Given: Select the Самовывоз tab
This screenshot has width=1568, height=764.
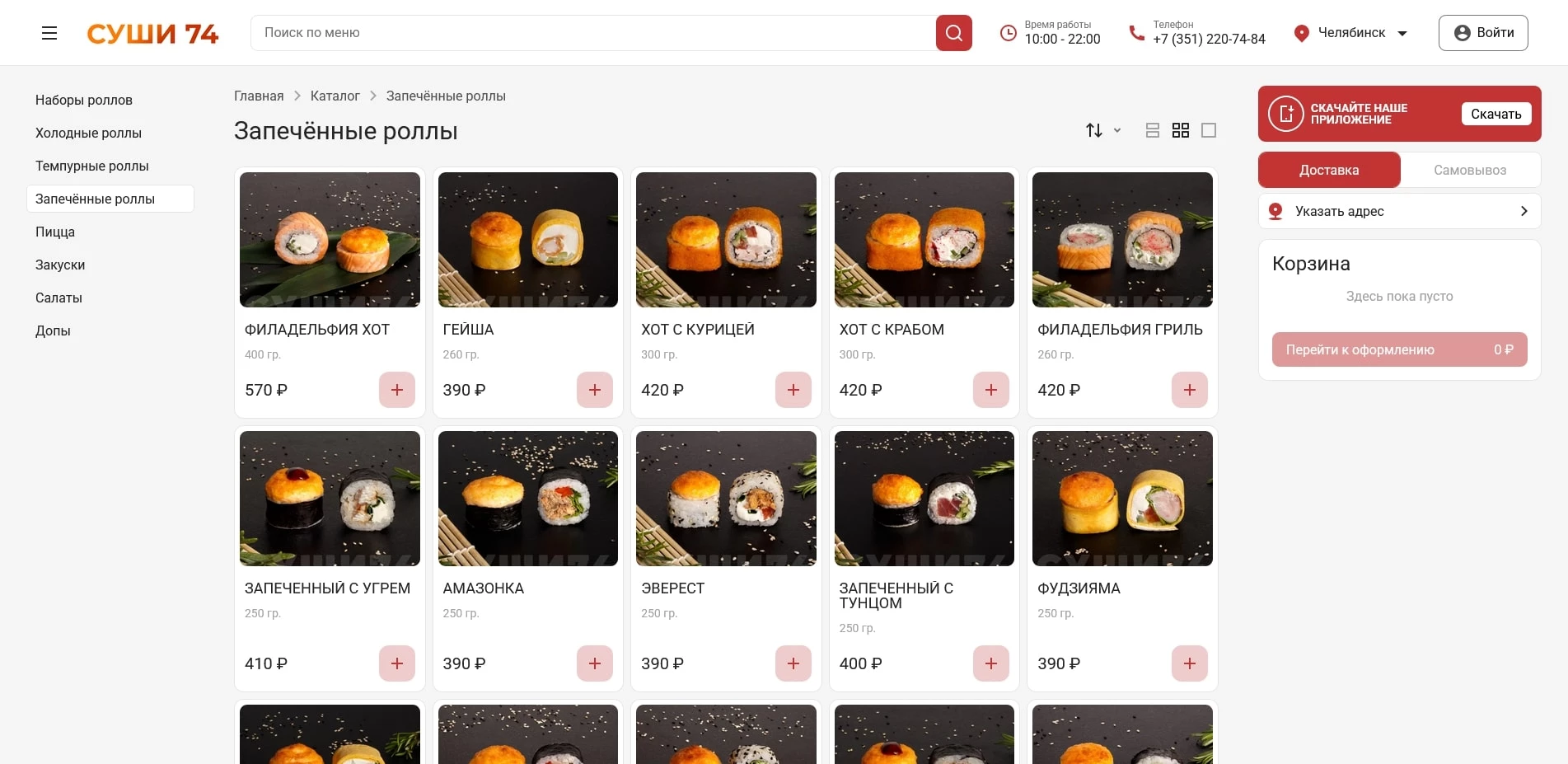Looking at the screenshot, I should tap(1469, 170).
